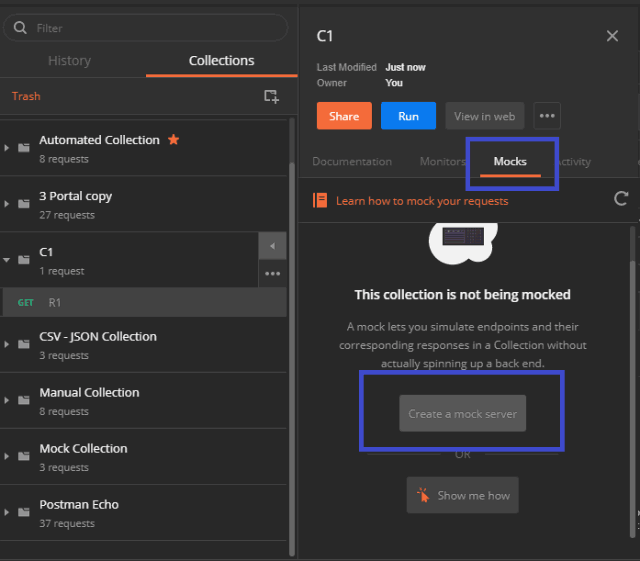Toggle the star on Automated Collection
The height and width of the screenshot is (561, 640).
click(173, 140)
